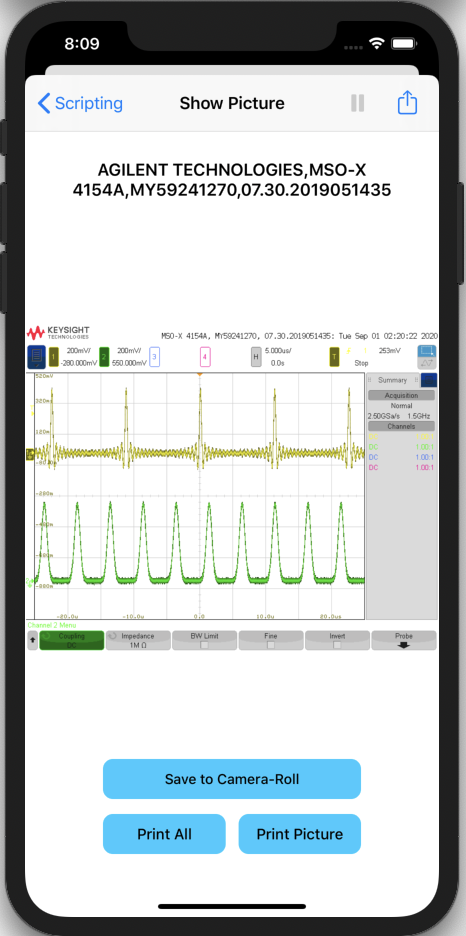Tap the Print Picture button
Viewport: 466px width, 936px height.
tap(300, 834)
